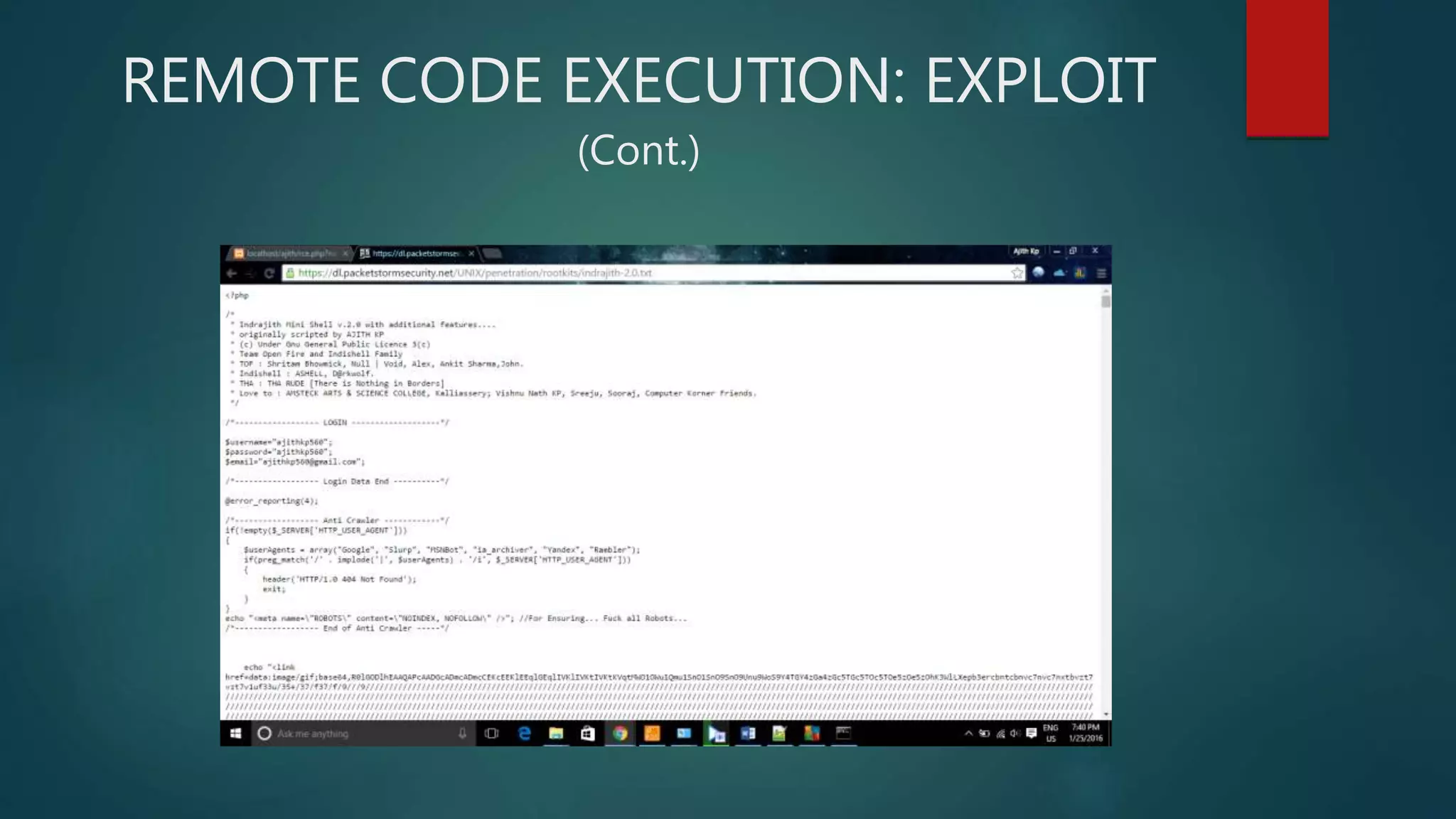
Task: Click the '@error_reporting(4);' line
Action: [272, 500]
